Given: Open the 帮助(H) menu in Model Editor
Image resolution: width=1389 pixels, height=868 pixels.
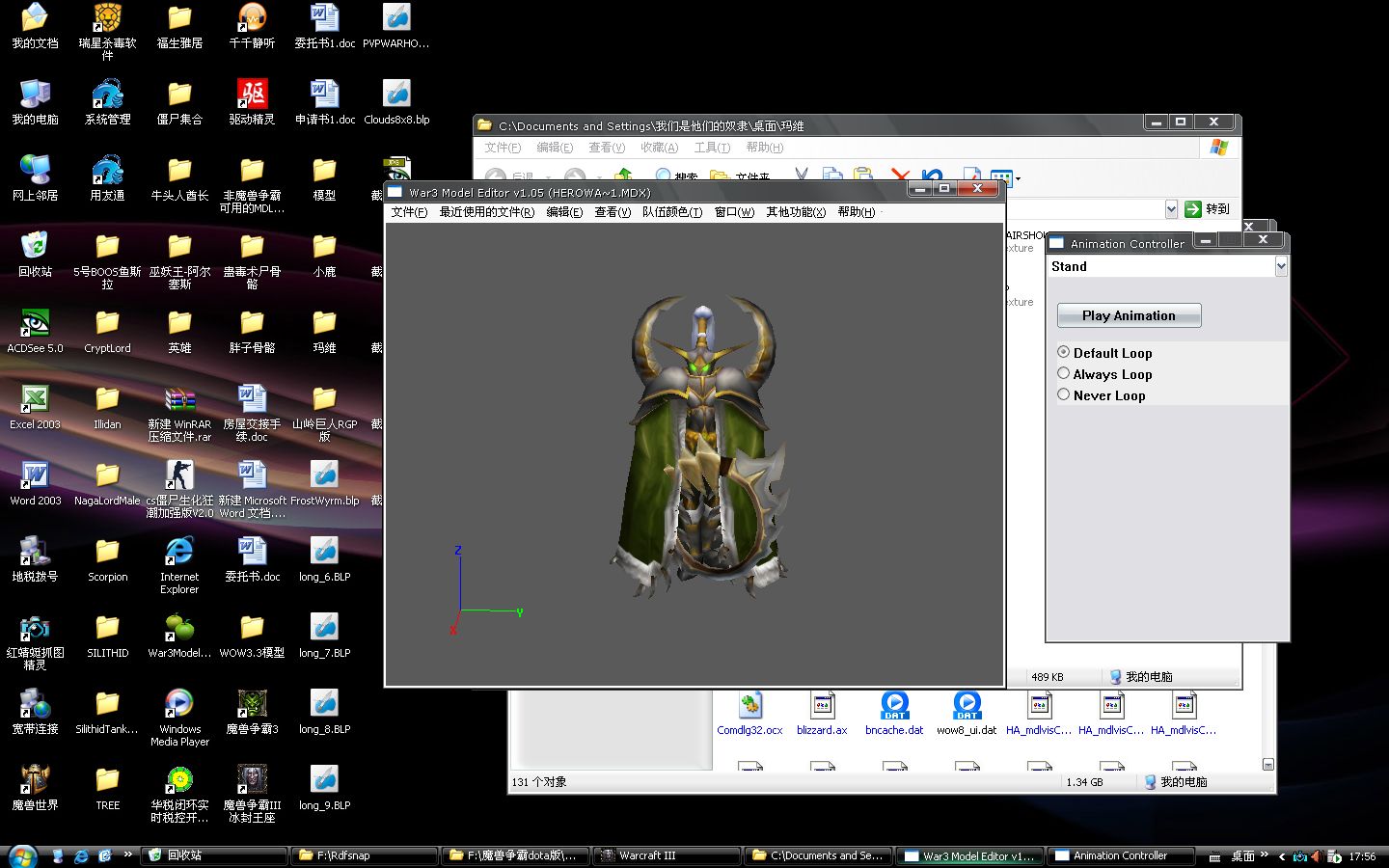Looking at the screenshot, I should click(x=857, y=212).
